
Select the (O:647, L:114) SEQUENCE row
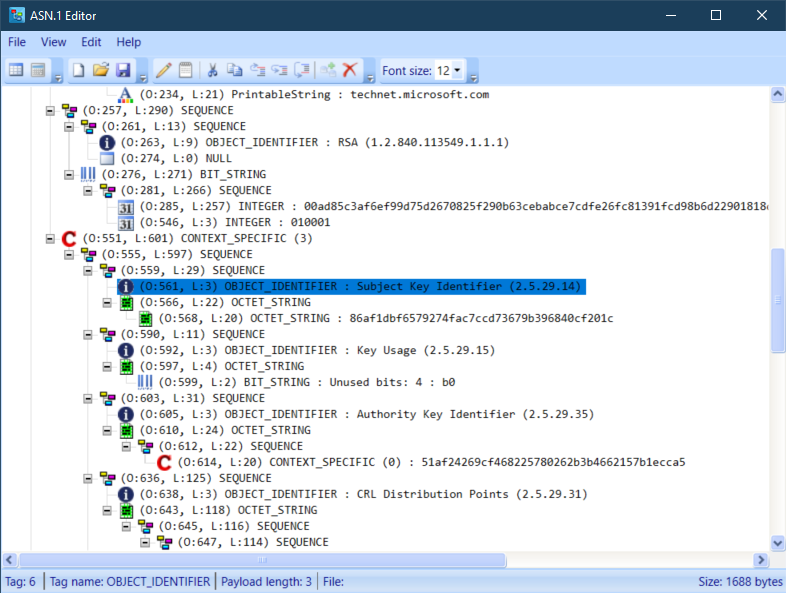click(x=253, y=542)
